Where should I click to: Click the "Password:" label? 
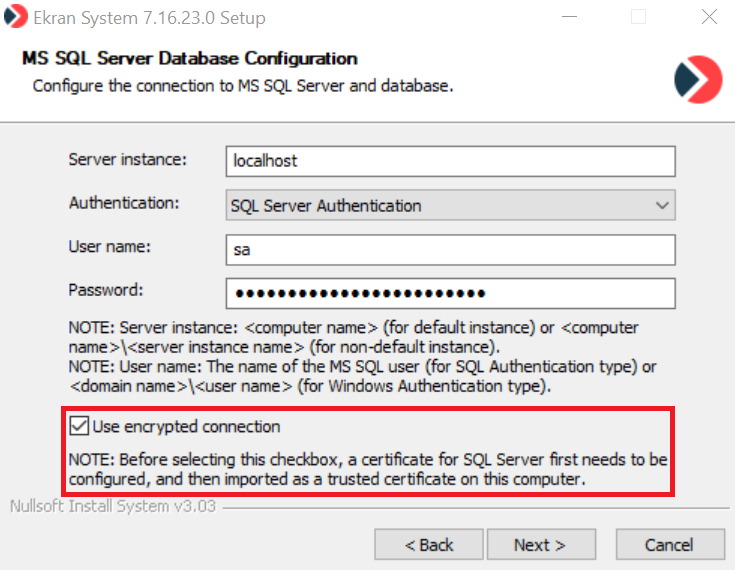coord(106,290)
